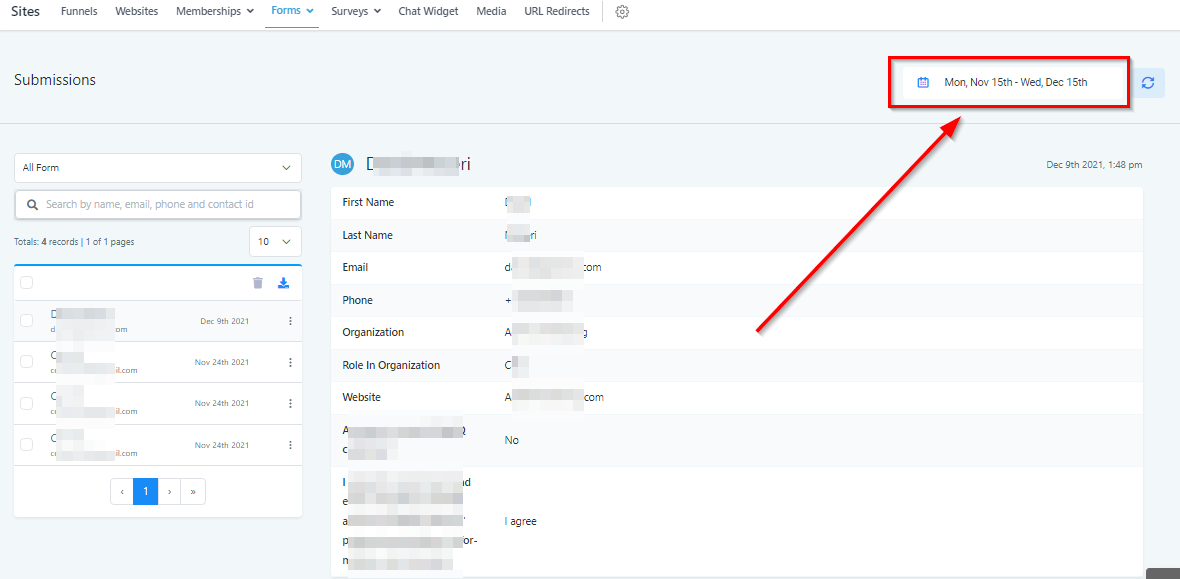Image resolution: width=1180 pixels, height=579 pixels.
Task: Check the box for first Nov 24th submission
Action: (27, 362)
